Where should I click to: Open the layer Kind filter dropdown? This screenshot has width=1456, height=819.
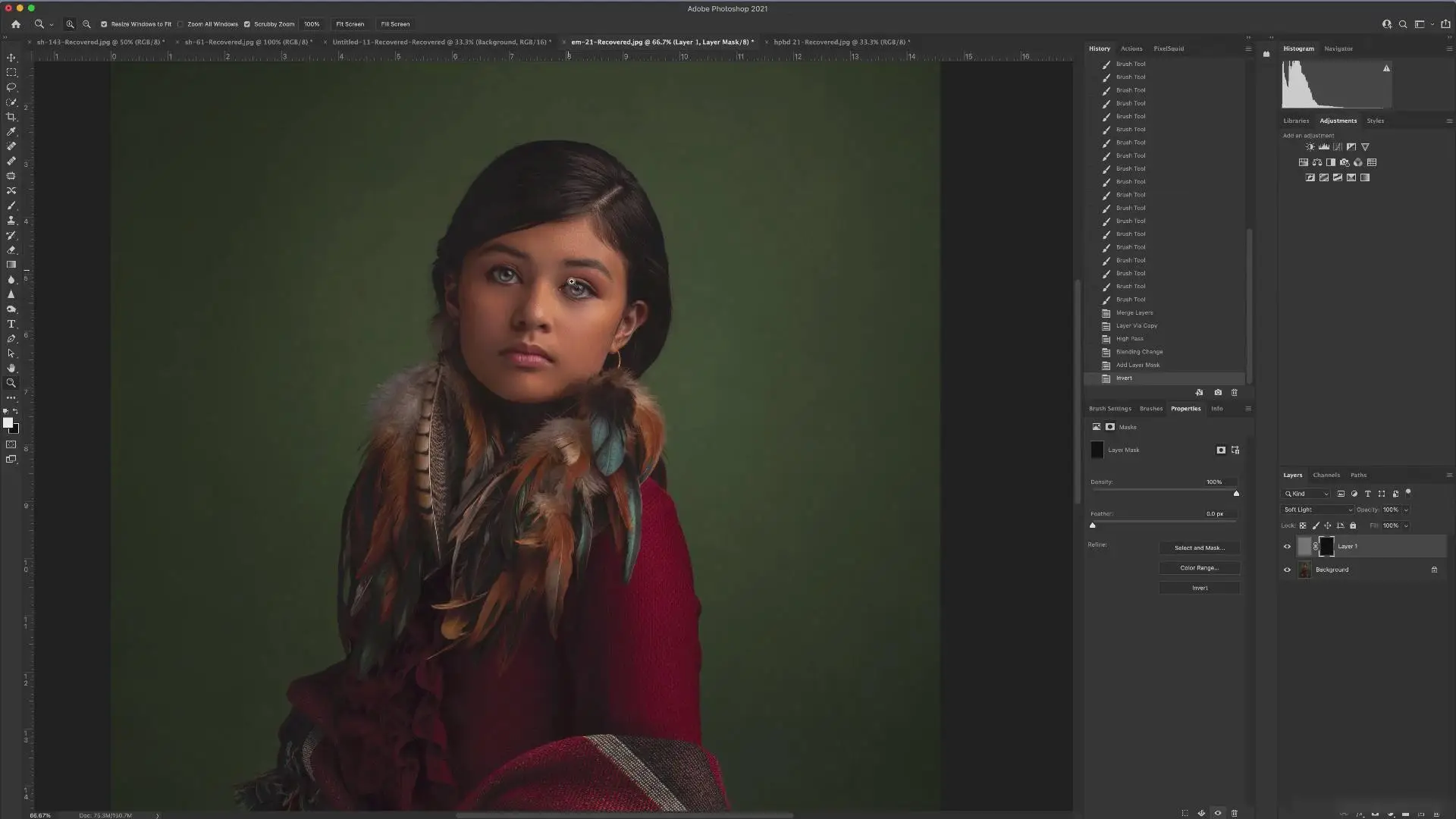1307,494
